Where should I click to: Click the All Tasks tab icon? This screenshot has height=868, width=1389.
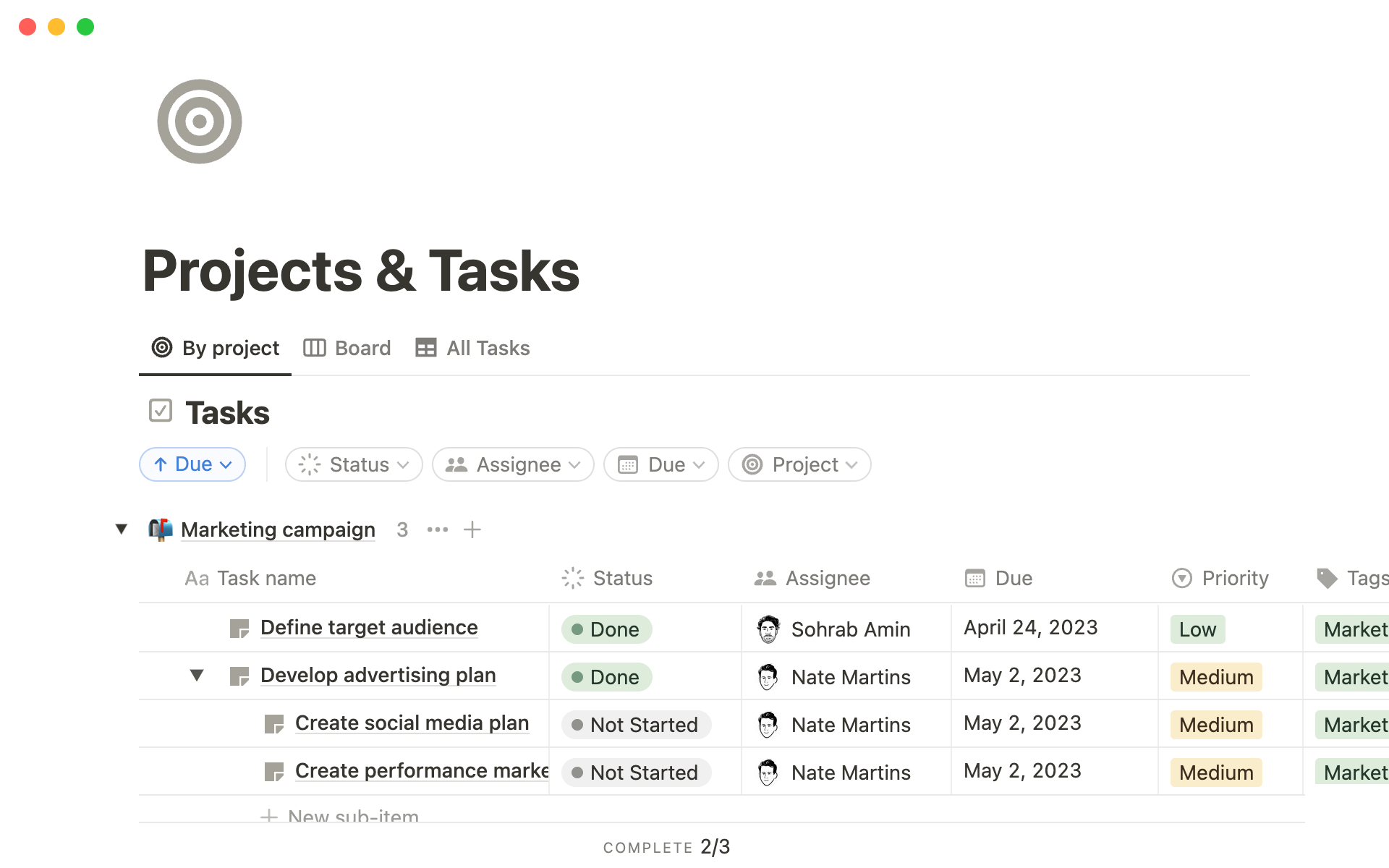pos(425,348)
